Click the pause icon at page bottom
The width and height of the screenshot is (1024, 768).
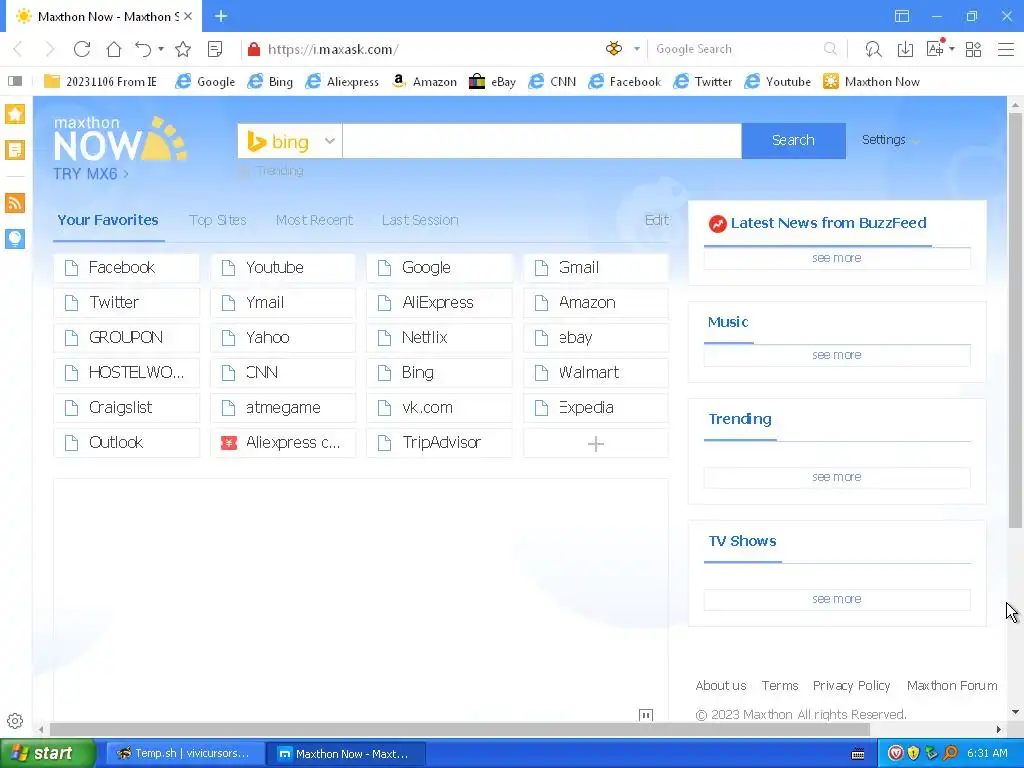(646, 715)
